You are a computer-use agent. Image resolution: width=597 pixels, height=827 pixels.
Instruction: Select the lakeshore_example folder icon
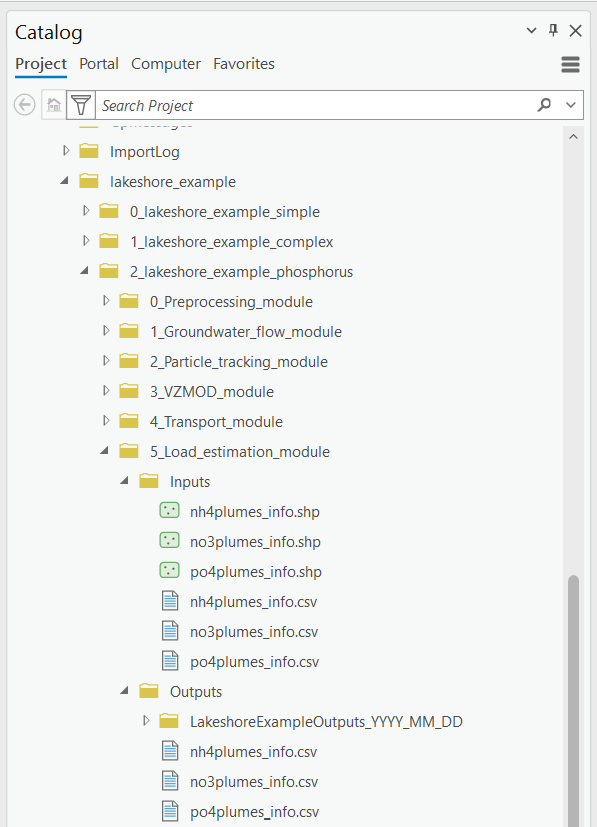[x=89, y=181]
